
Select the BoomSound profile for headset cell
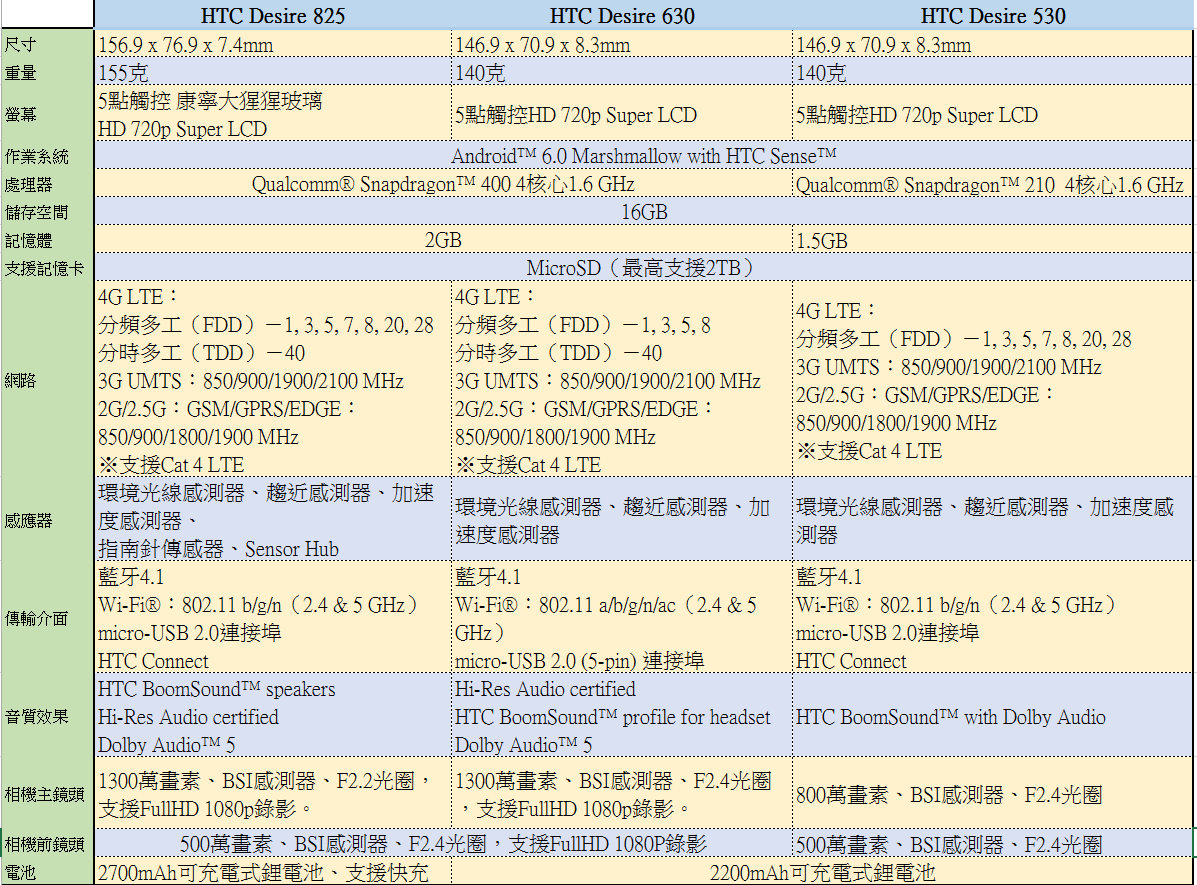click(622, 715)
